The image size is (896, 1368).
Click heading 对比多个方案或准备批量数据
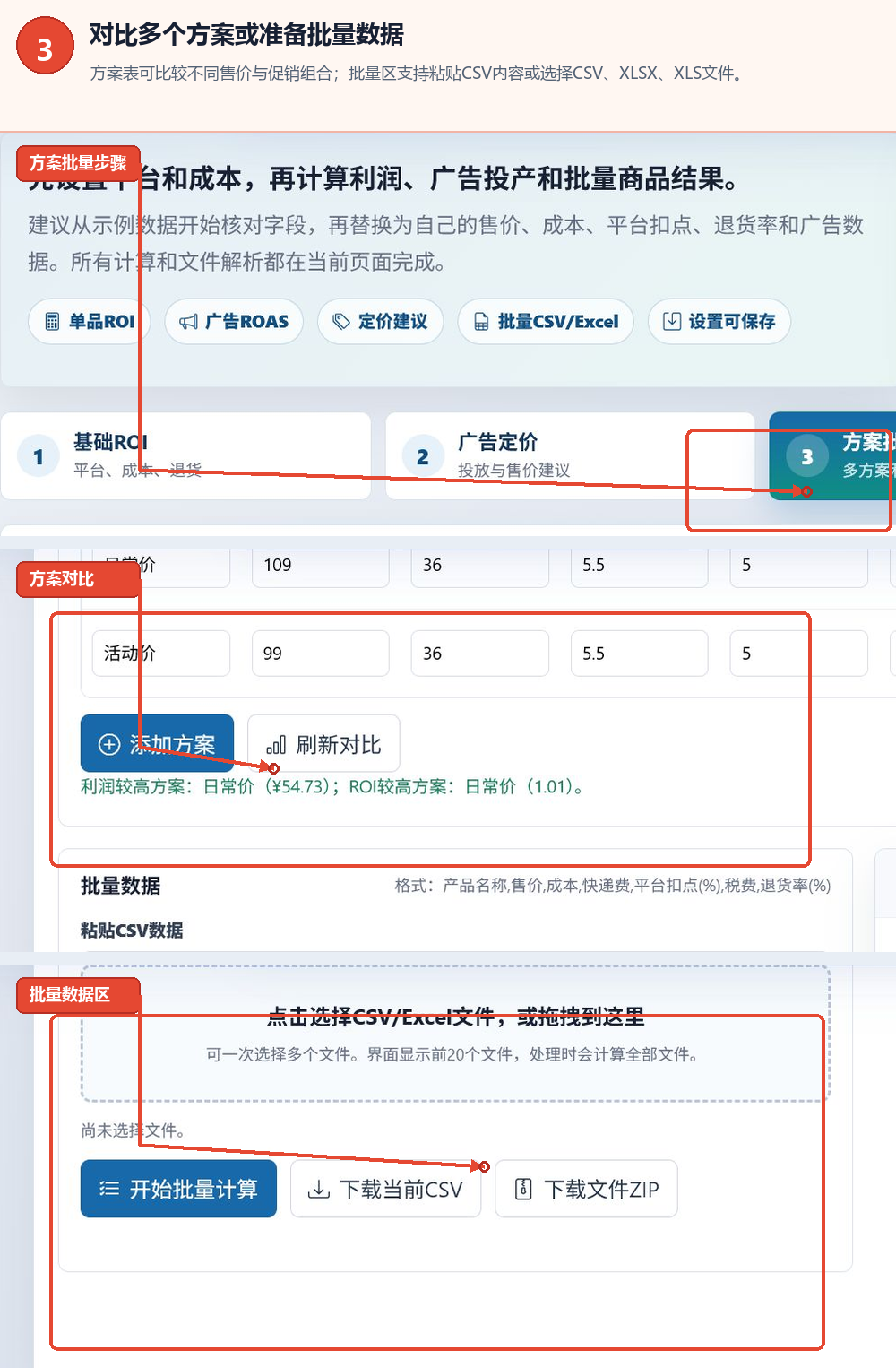pos(246,34)
